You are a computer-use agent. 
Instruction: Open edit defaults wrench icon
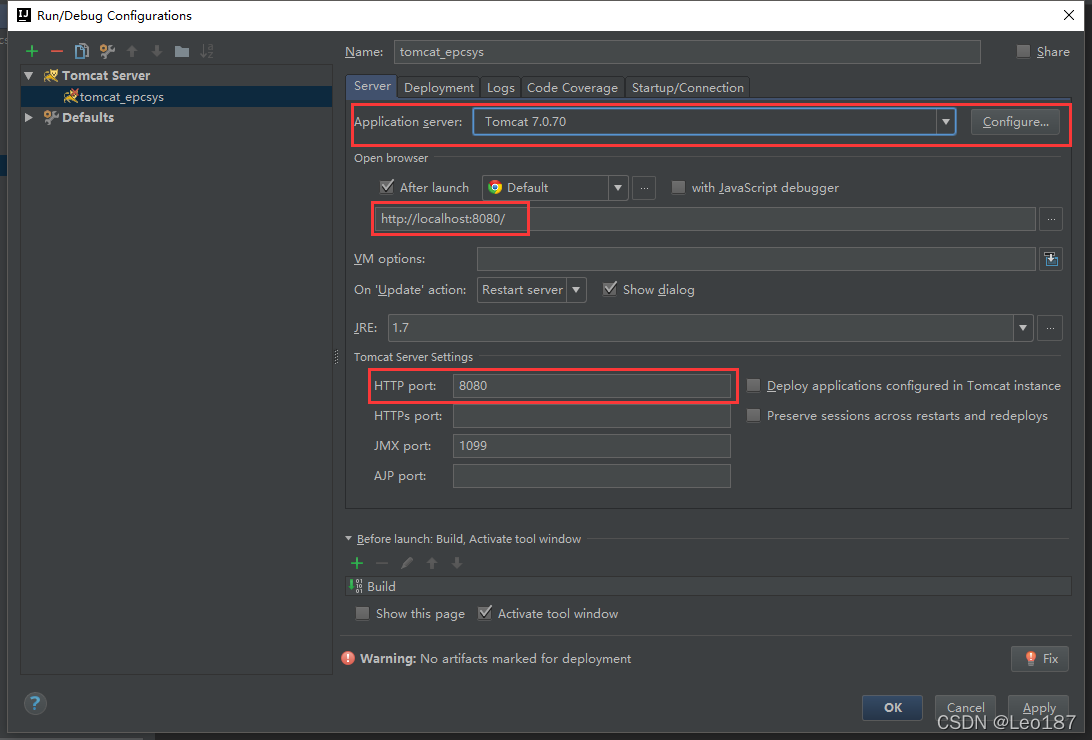click(107, 51)
